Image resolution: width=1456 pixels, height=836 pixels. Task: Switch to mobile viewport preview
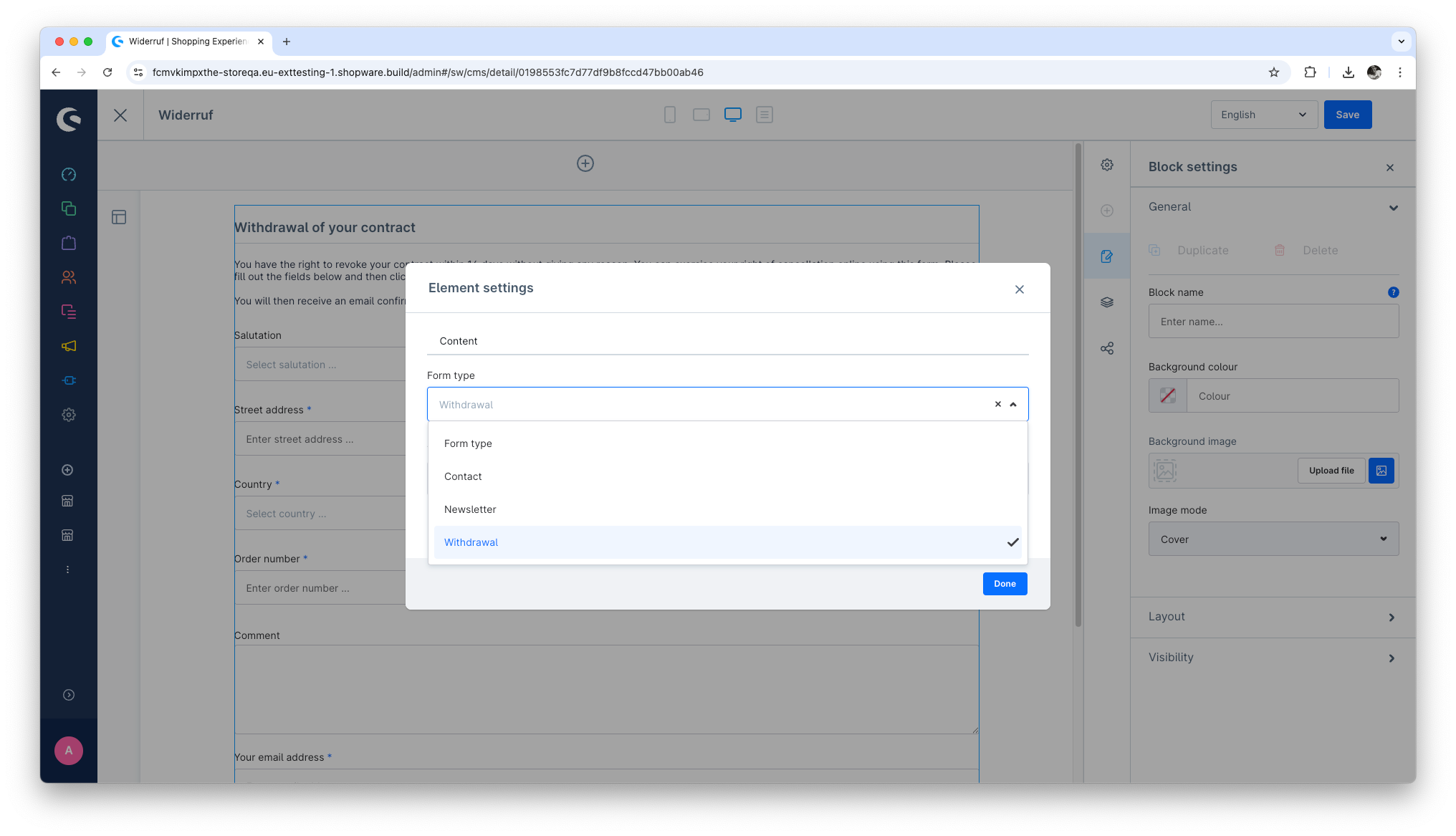pyautogui.click(x=670, y=115)
